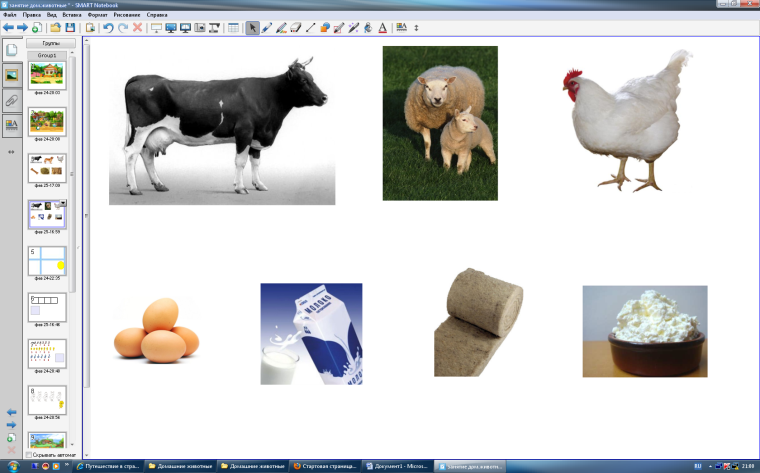Open a file with the folder icon
Screen dimensions: 760x473
pyautogui.click(x=55, y=28)
